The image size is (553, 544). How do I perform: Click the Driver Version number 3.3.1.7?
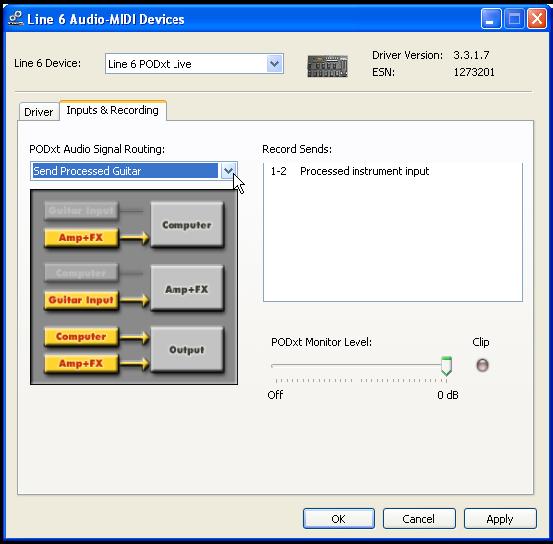[471, 55]
